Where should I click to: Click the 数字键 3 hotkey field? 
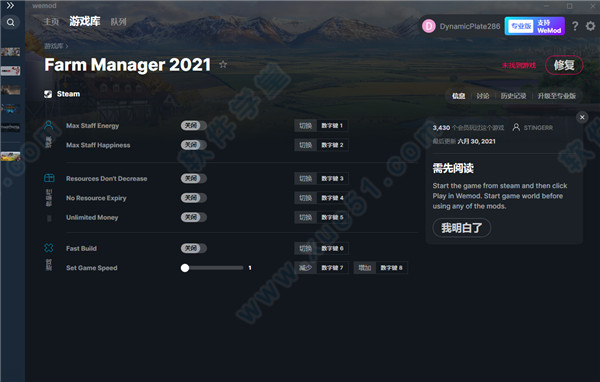[x=332, y=178]
